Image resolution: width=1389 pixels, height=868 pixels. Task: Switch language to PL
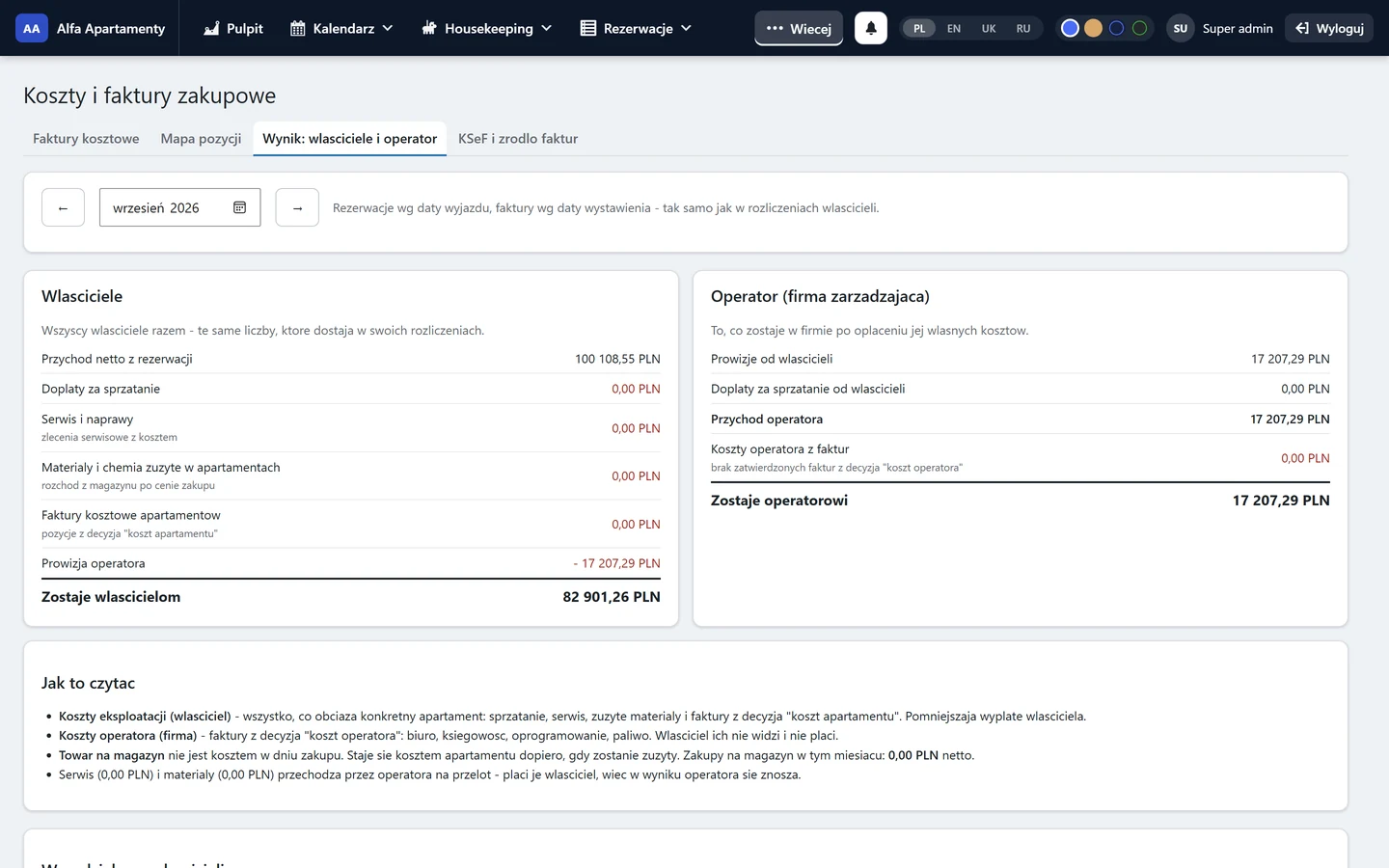(919, 28)
